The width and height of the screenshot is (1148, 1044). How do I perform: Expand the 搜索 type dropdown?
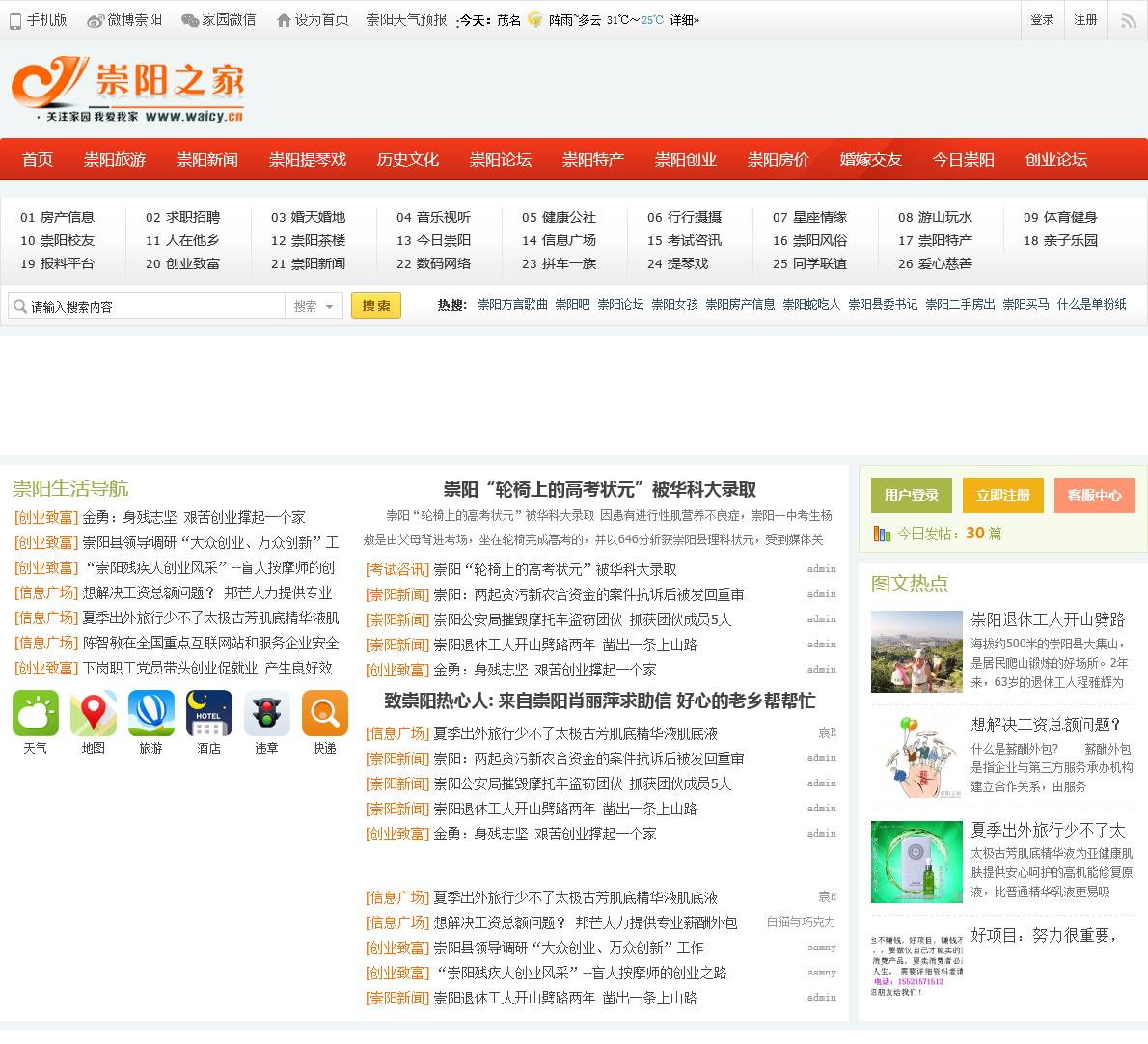pos(314,306)
